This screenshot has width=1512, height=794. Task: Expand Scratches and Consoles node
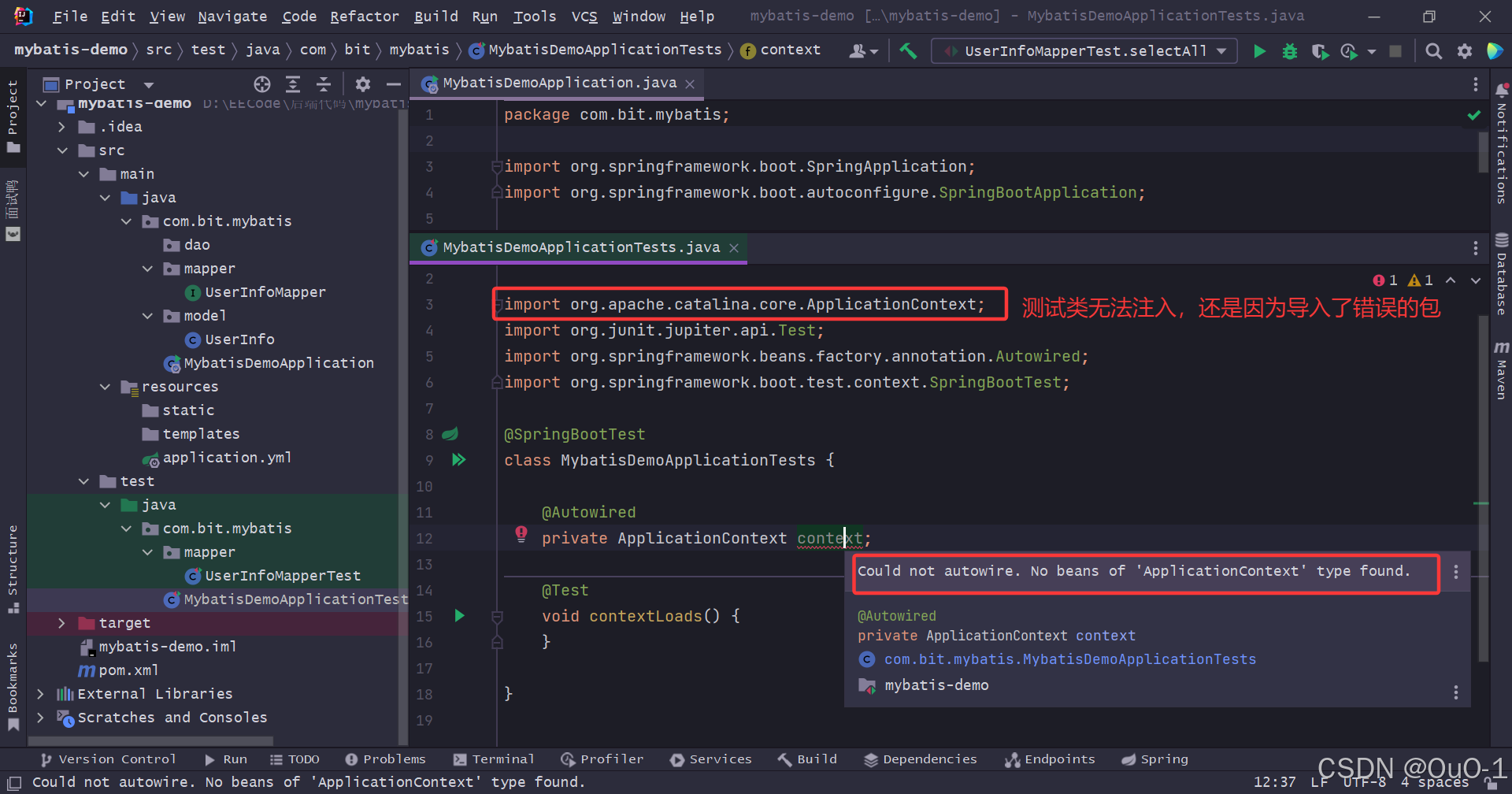click(40, 718)
